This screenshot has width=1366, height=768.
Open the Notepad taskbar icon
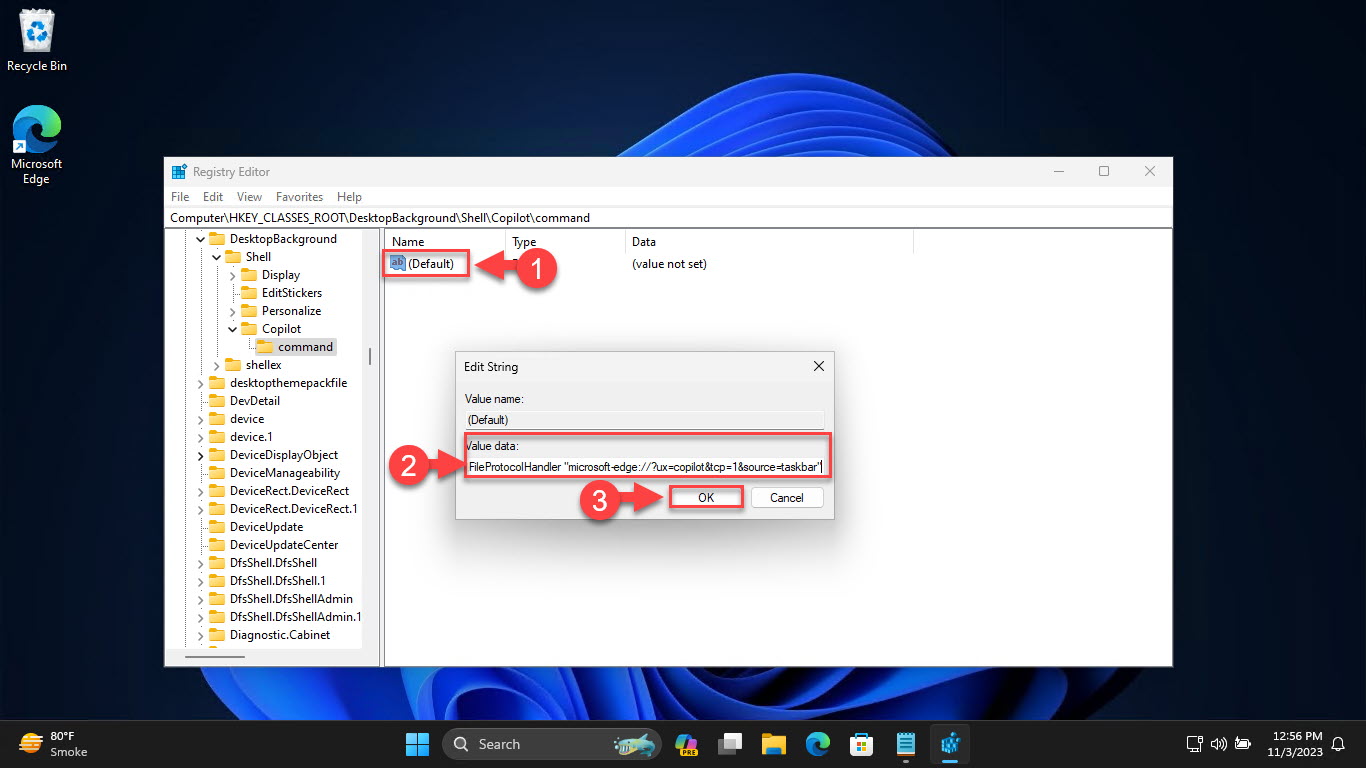(x=906, y=744)
